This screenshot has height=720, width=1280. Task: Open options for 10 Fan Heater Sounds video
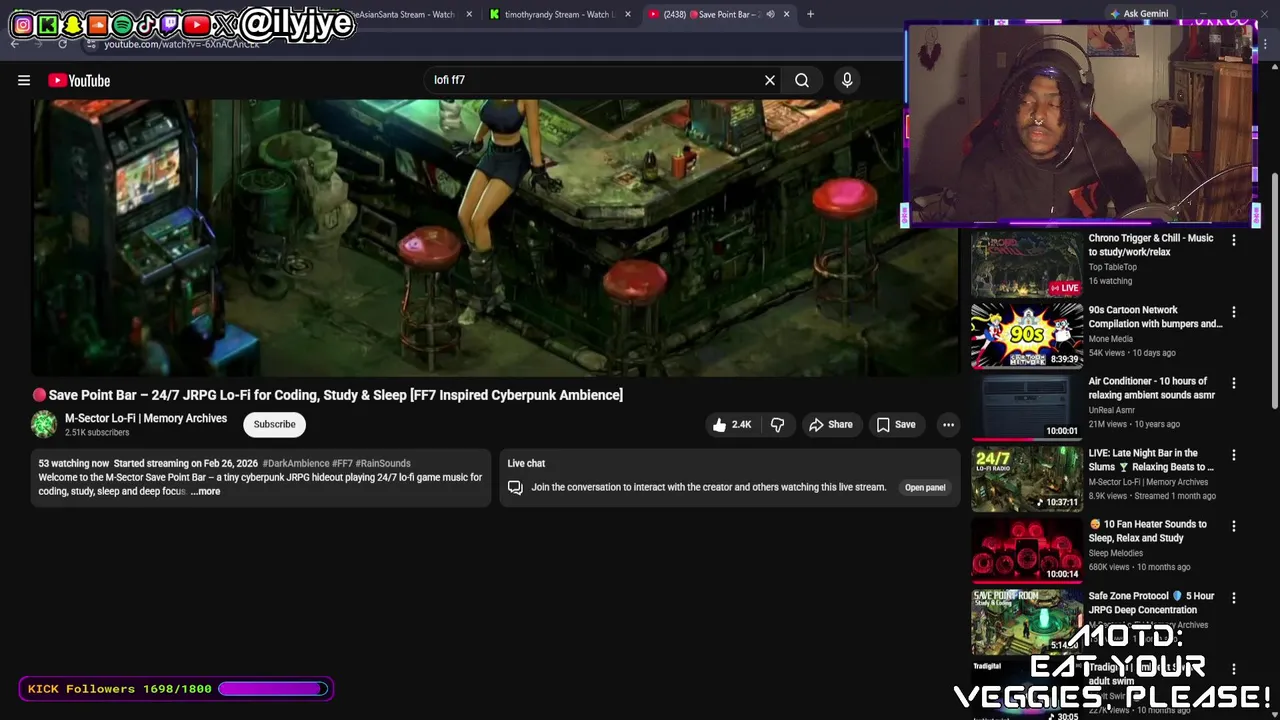click(1234, 526)
